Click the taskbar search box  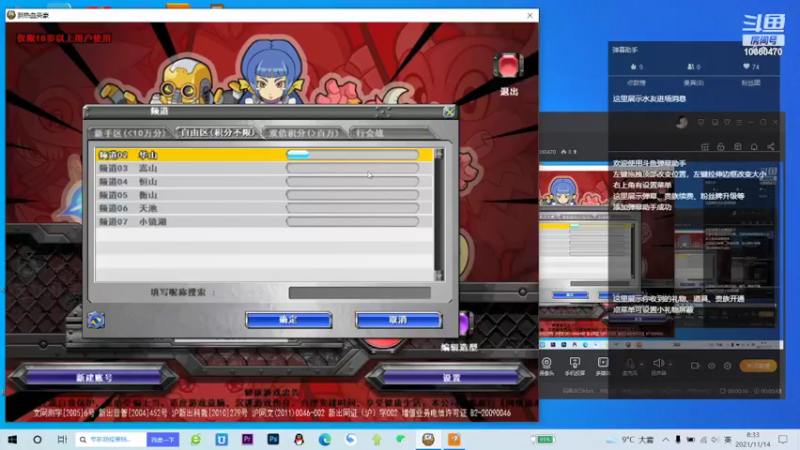[x=111, y=439]
